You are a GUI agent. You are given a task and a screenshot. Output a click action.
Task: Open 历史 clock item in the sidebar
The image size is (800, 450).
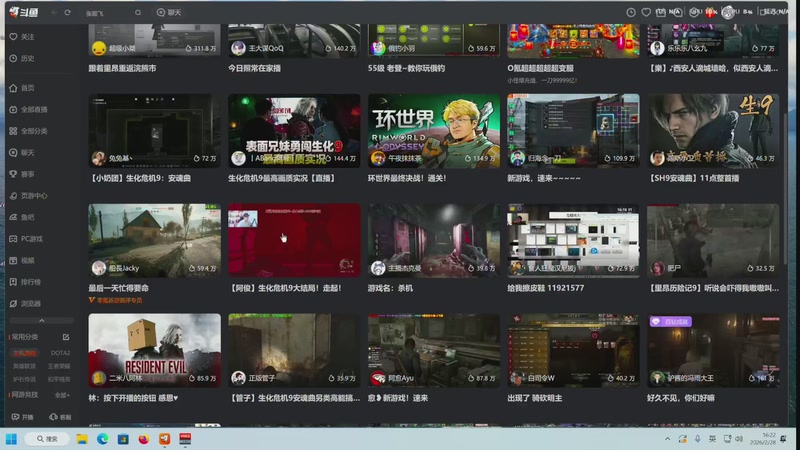(x=22, y=59)
